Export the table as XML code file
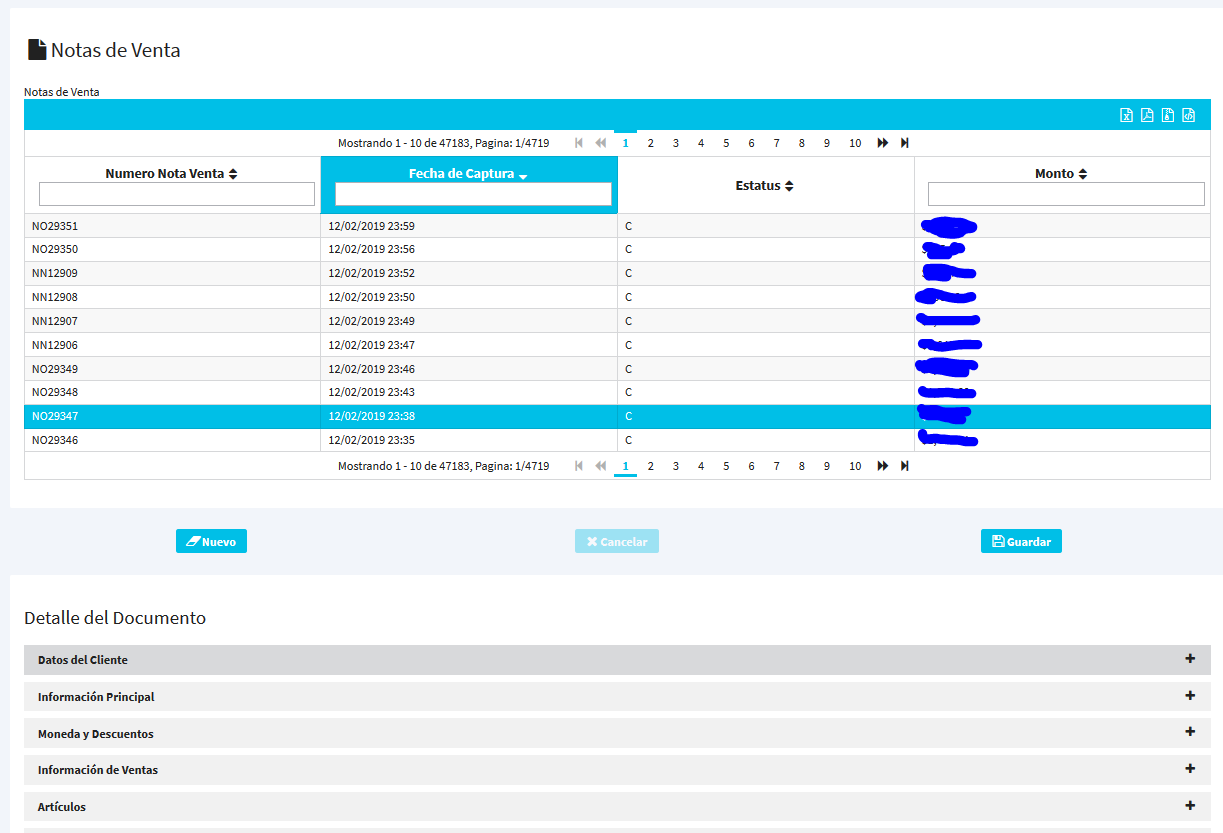Viewport: 1223px width, 833px height. coord(1189,115)
